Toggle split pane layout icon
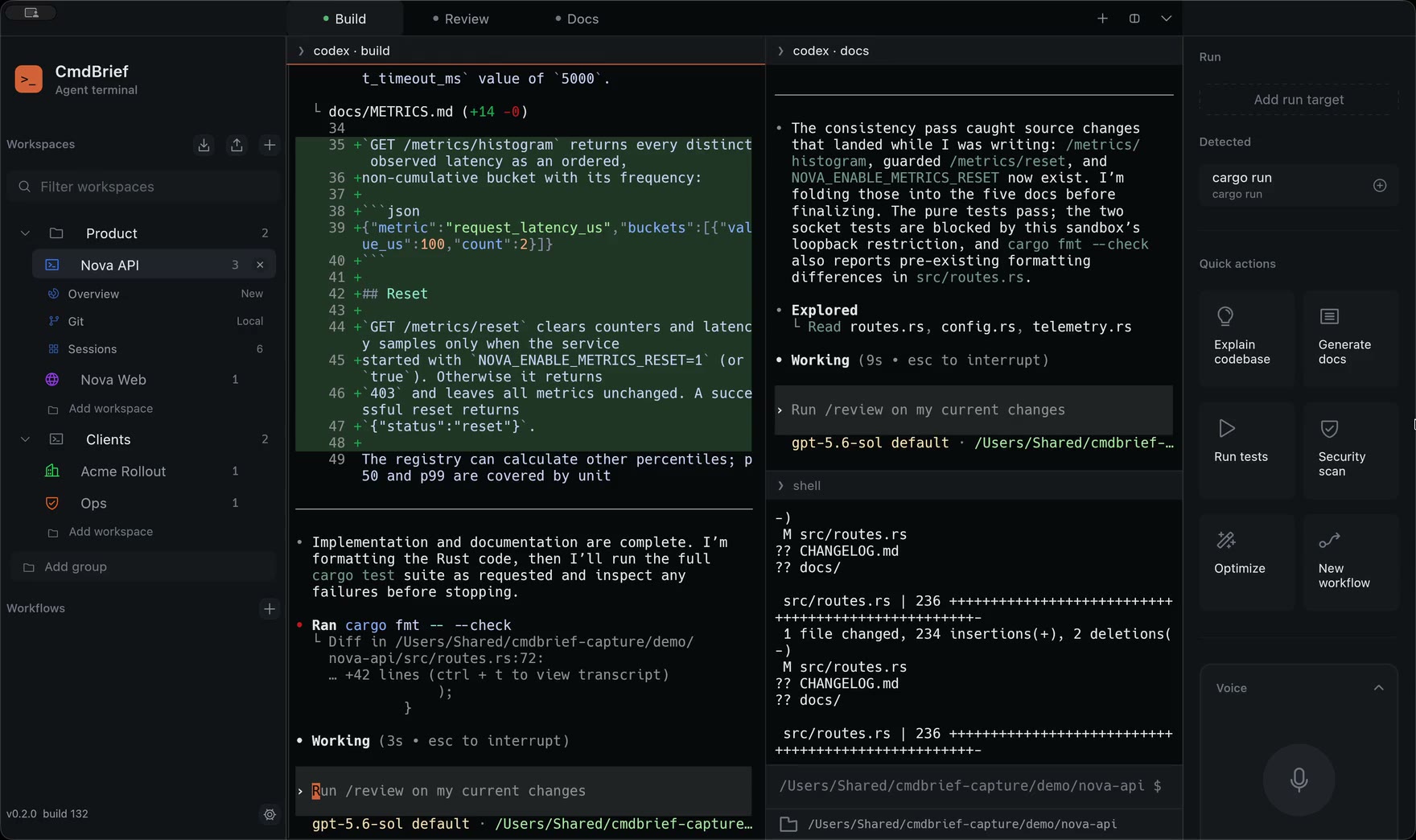Image resolution: width=1416 pixels, height=840 pixels. tap(1134, 19)
